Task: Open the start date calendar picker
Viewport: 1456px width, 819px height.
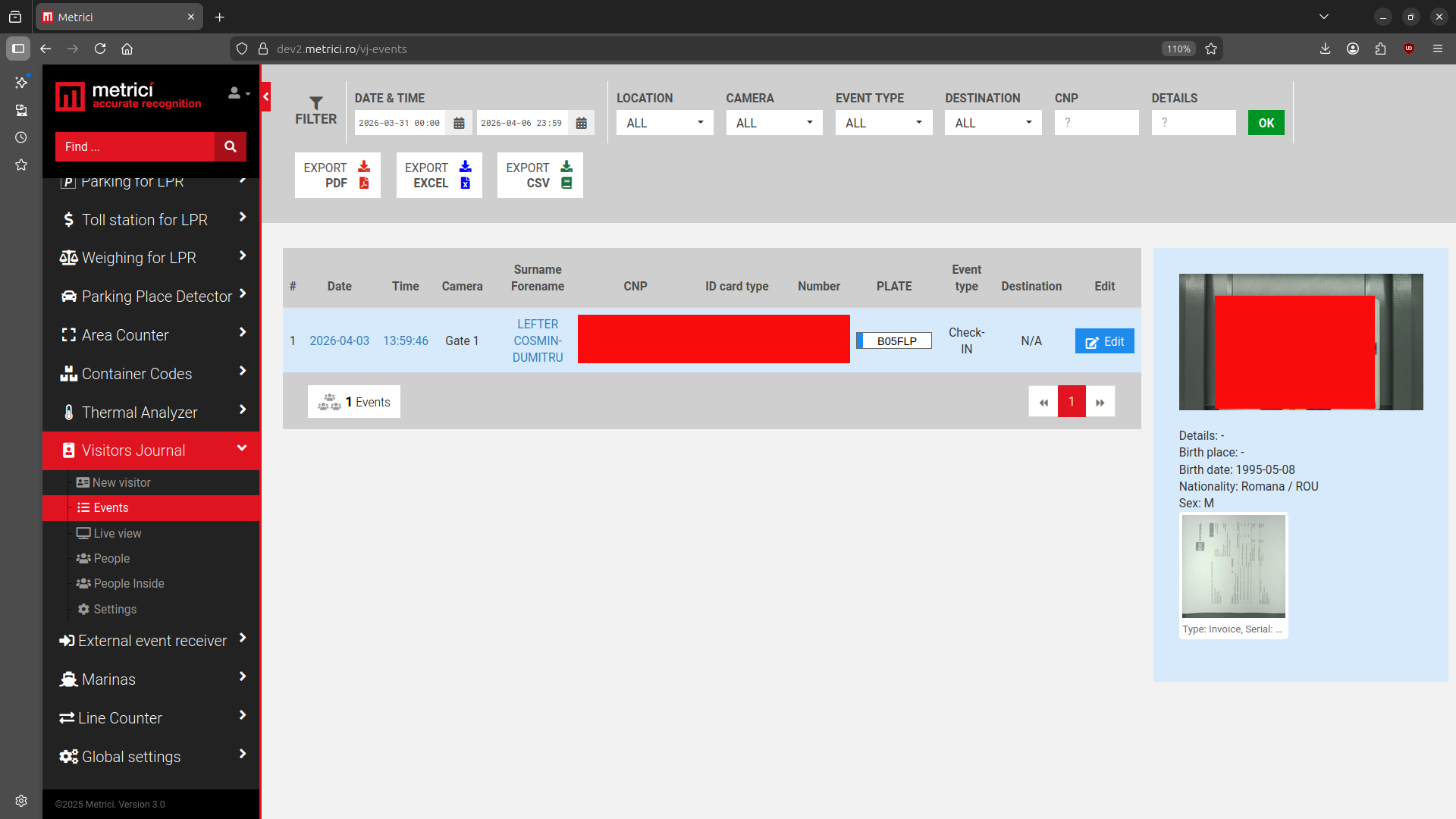Action: 459,123
